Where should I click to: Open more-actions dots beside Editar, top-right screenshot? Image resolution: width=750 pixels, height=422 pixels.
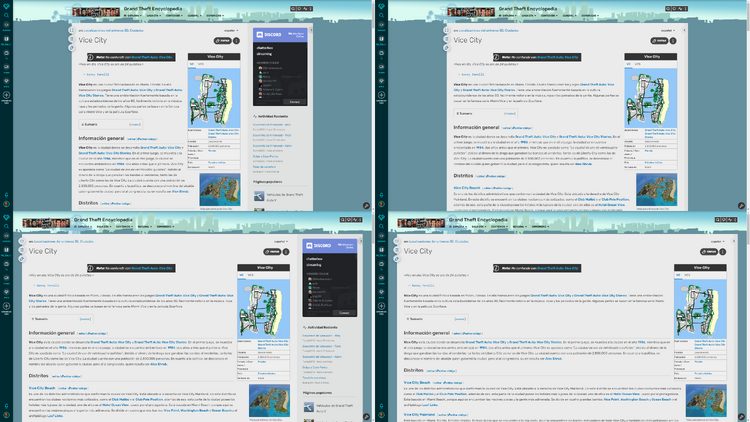coord(673,41)
